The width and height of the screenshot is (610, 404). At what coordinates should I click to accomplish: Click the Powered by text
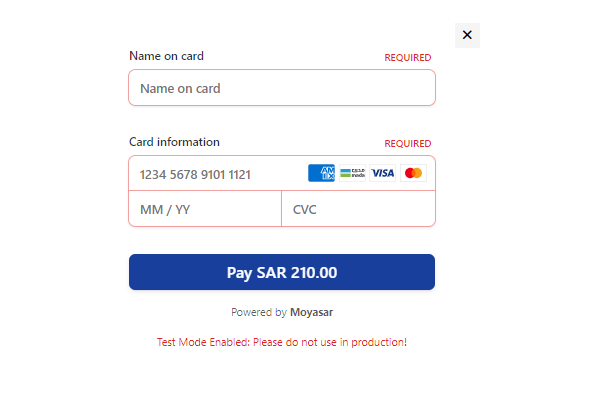259,312
